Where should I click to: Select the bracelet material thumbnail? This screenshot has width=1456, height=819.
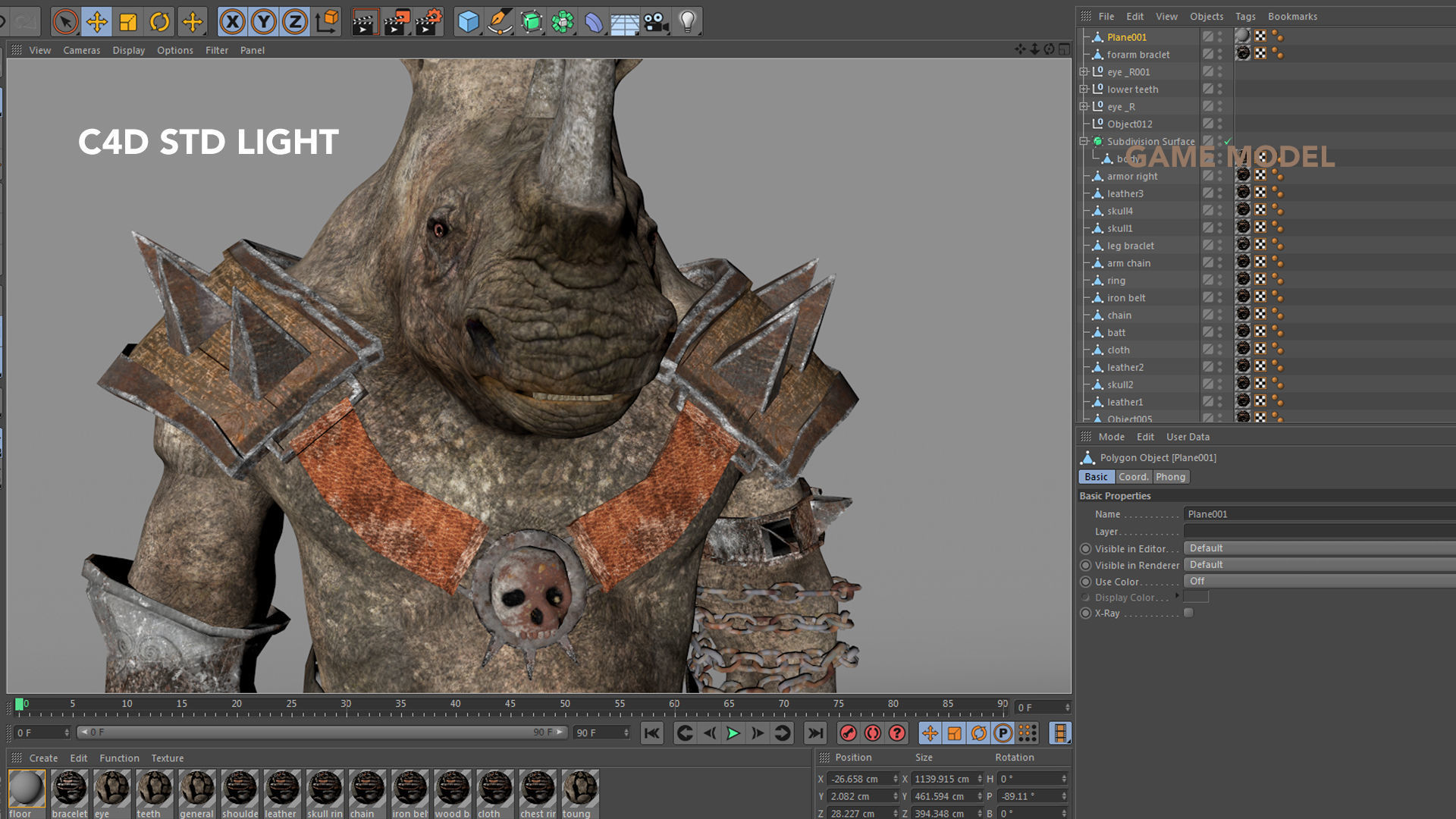click(70, 789)
